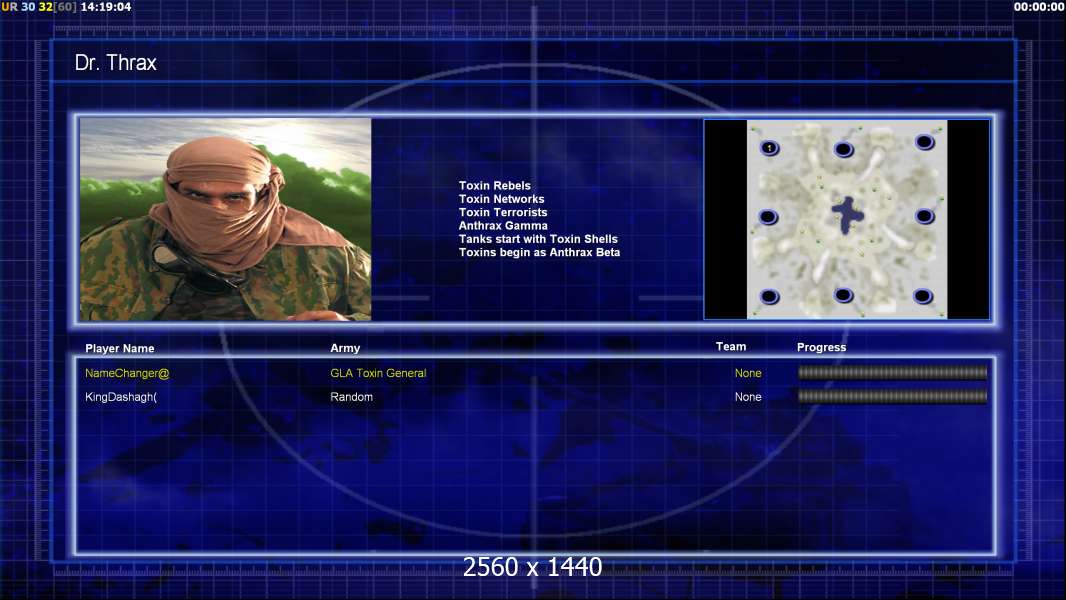Click the Toxin Networks ability line

[x=501, y=199]
